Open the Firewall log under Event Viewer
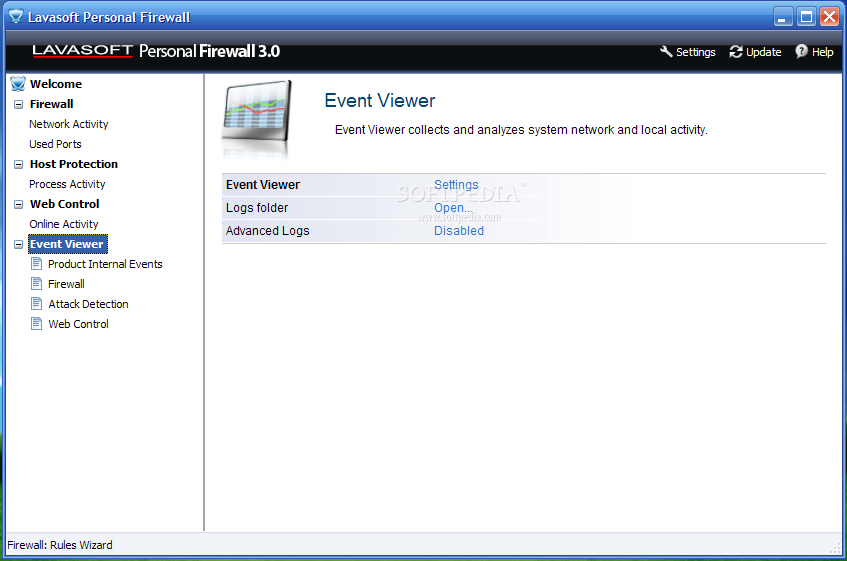 coord(66,283)
